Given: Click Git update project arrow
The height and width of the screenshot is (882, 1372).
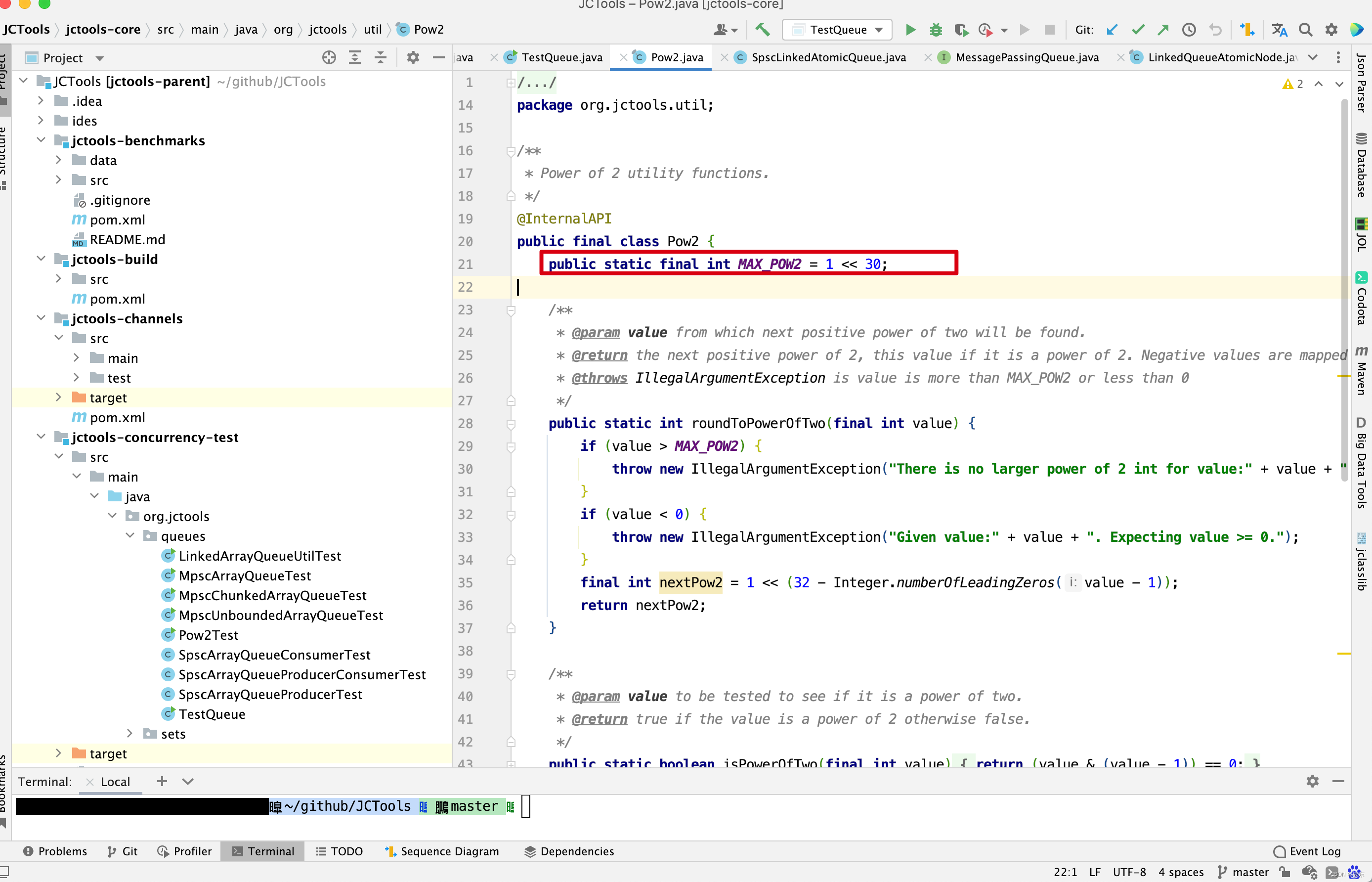Looking at the screenshot, I should pyautogui.click(x=1111, y=30).
